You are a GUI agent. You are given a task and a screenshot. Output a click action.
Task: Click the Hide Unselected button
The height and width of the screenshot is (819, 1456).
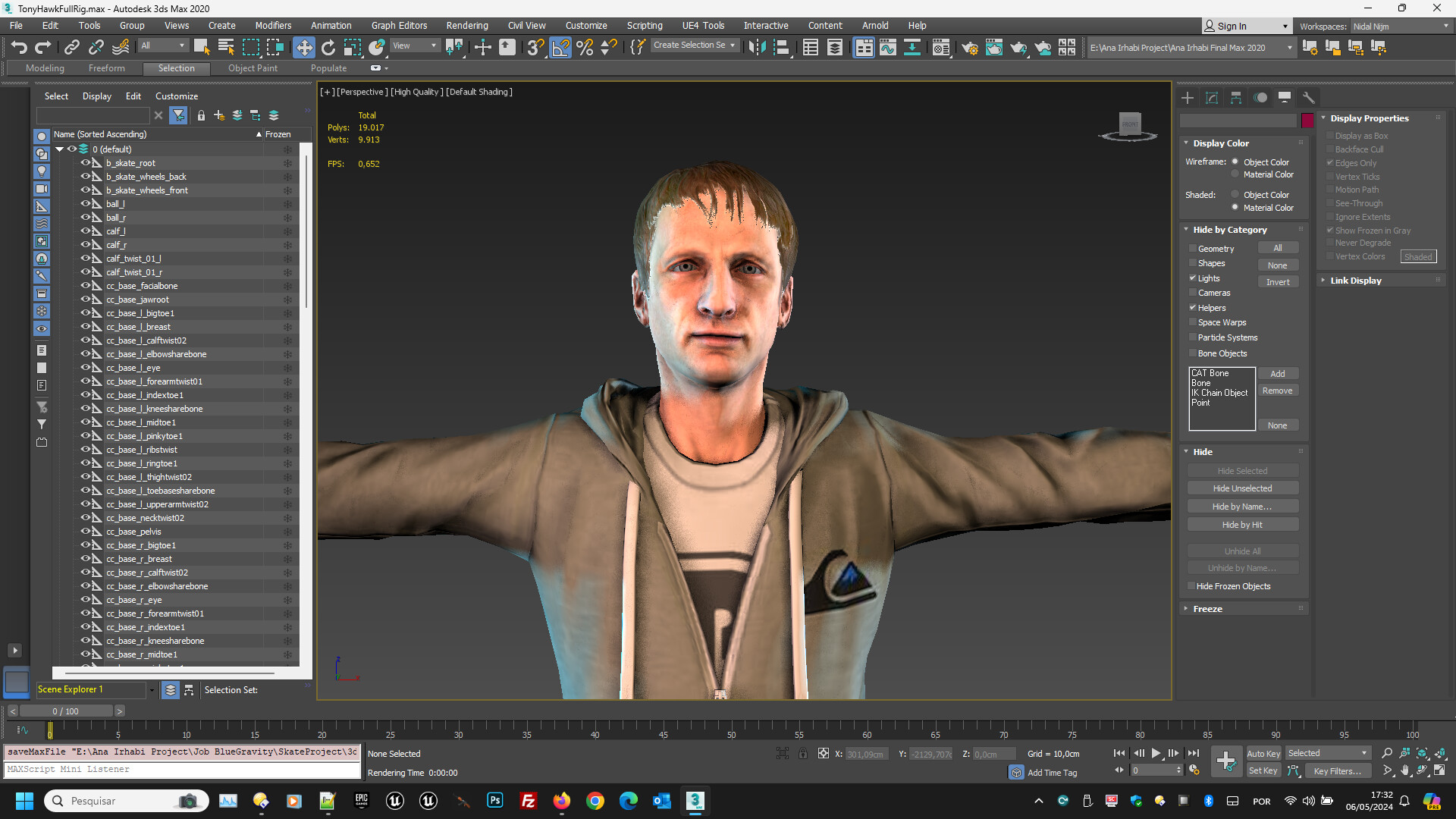(x=1243, y=488)
